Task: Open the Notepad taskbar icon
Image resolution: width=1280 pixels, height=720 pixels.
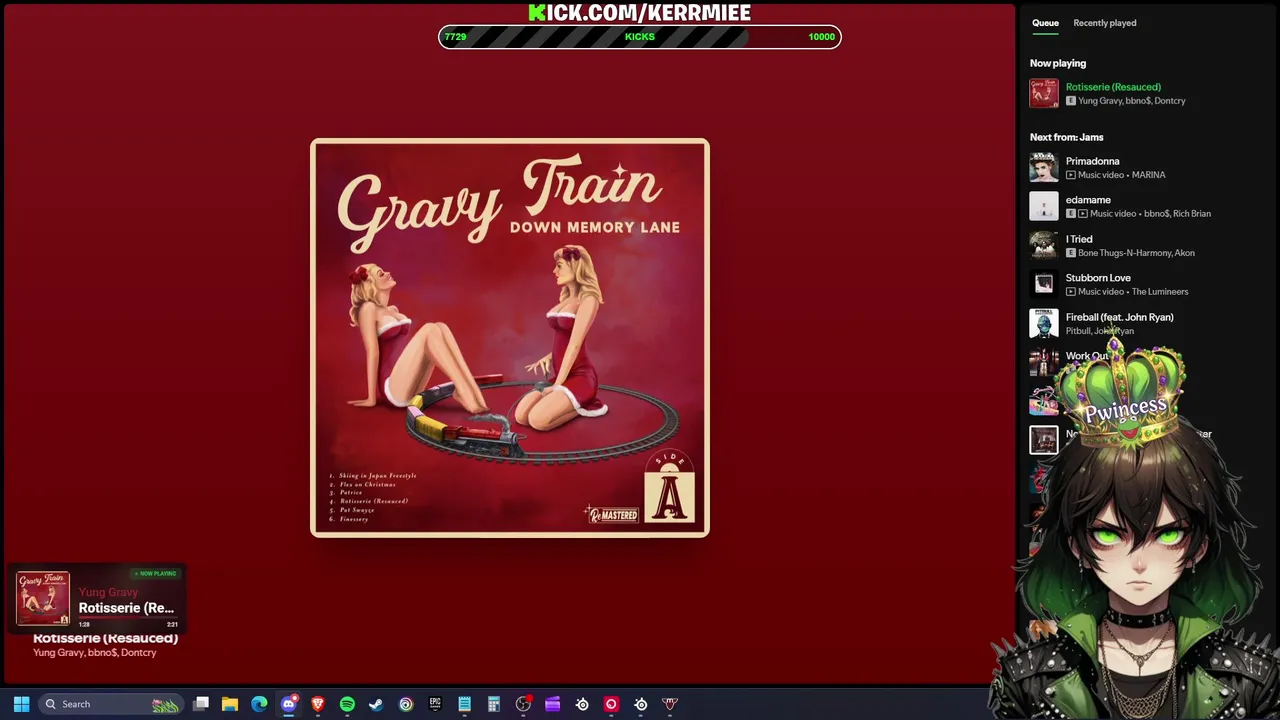Action: tap(464, 704)
